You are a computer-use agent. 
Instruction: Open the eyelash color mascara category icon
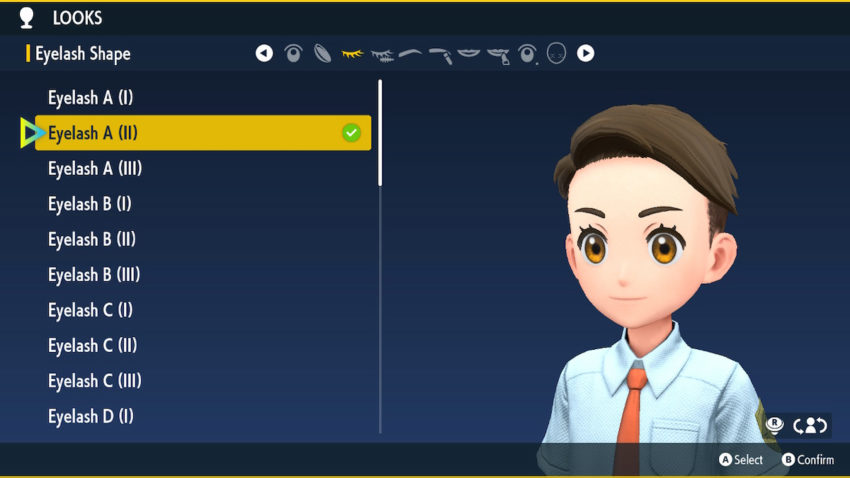point(382,54)
